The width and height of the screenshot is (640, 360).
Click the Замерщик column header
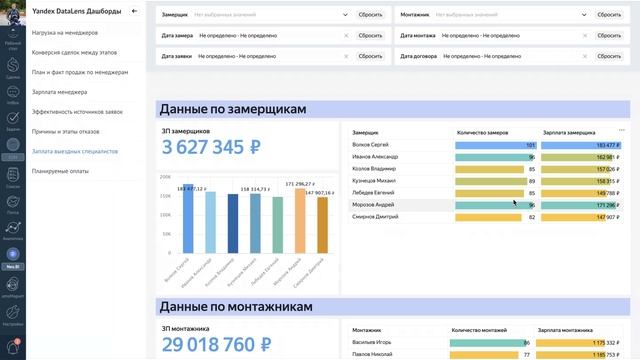365,133
